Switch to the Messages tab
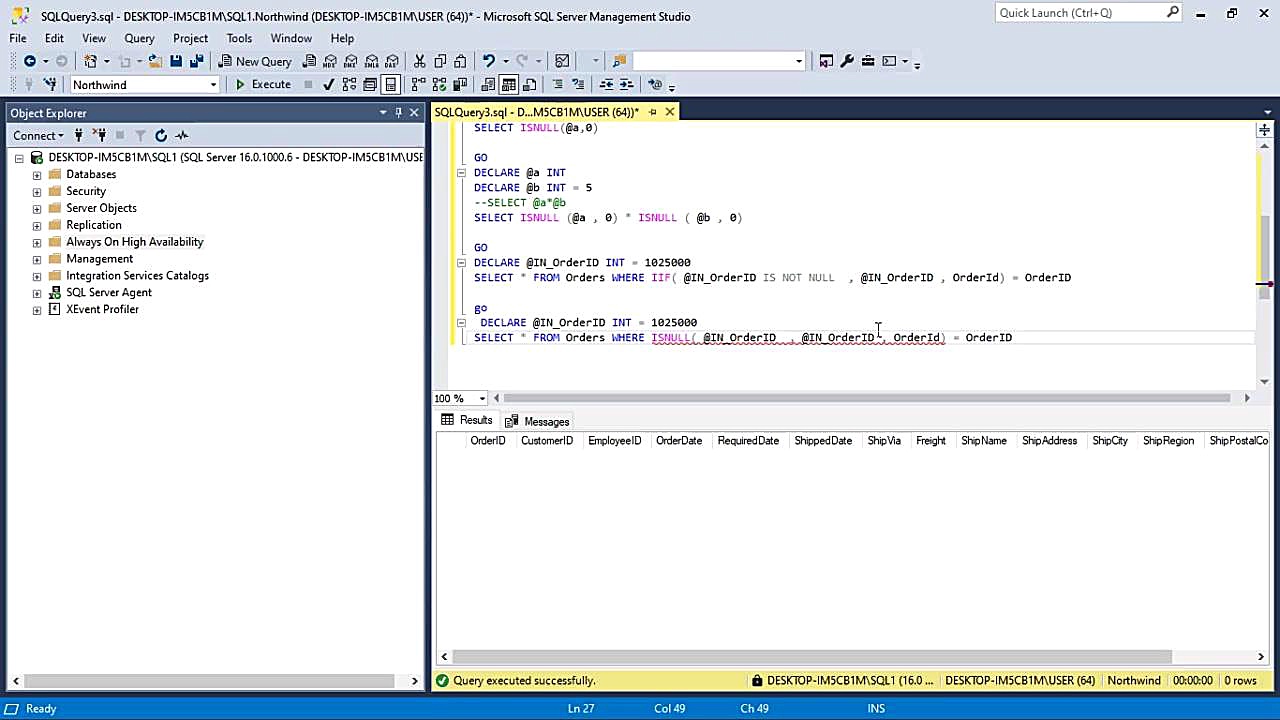The height and width of the screenshot is (720, 1280). [546, 421]
